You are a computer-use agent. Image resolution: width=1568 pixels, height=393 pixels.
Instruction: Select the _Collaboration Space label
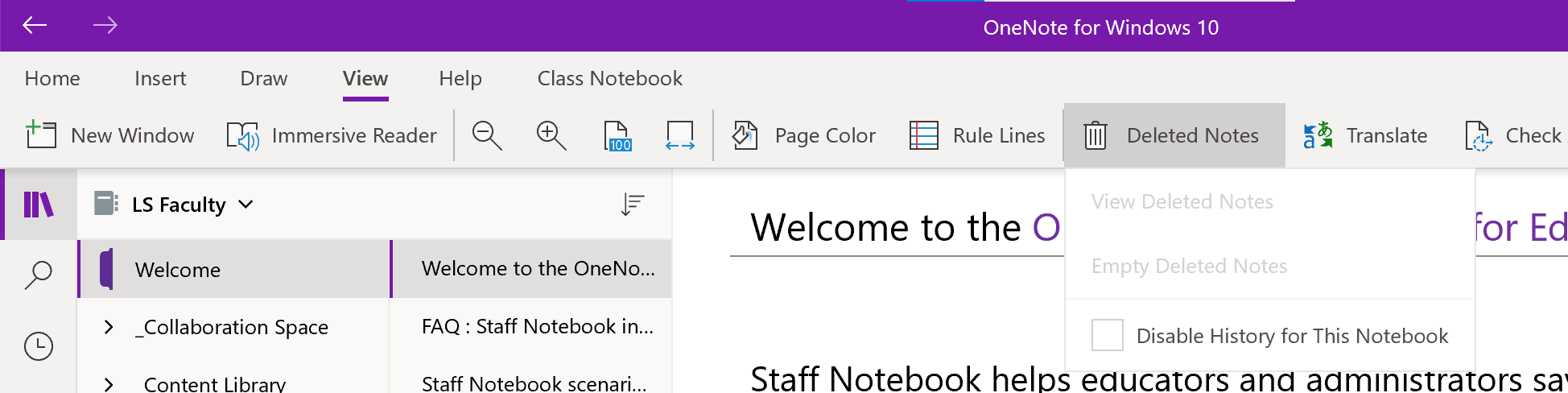[232, 327]
